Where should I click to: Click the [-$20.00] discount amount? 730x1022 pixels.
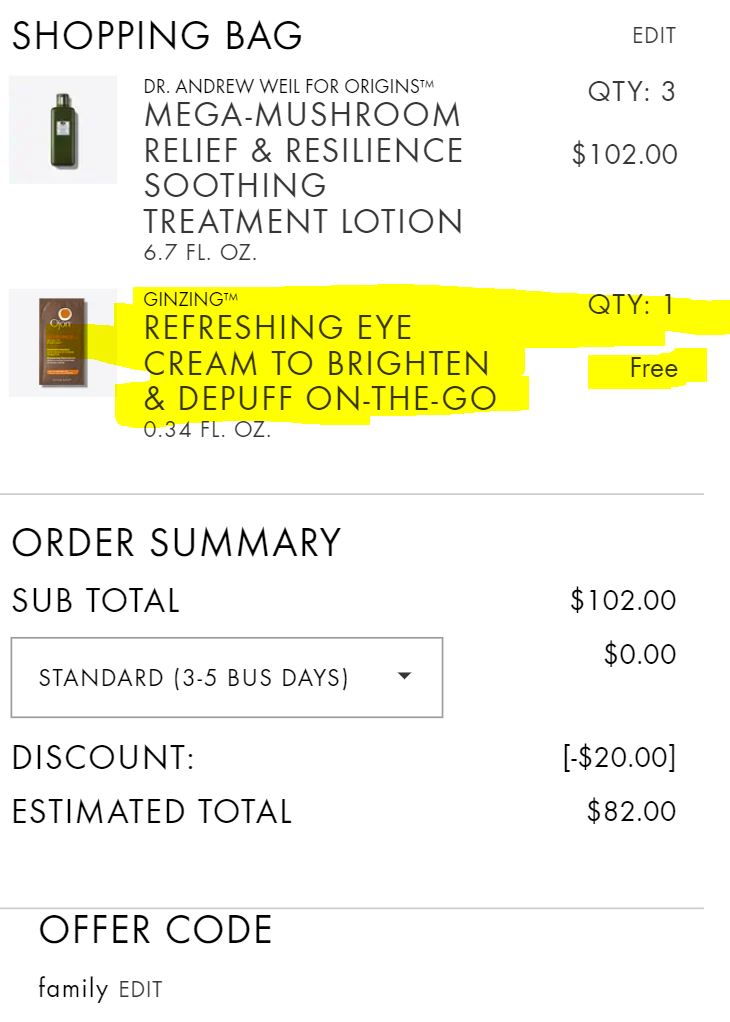point(619,757)
